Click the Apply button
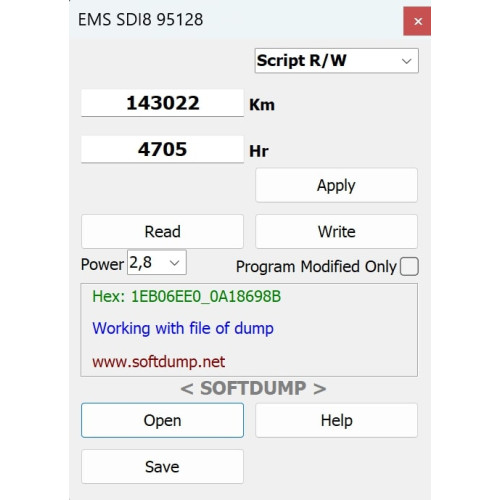 336,185
